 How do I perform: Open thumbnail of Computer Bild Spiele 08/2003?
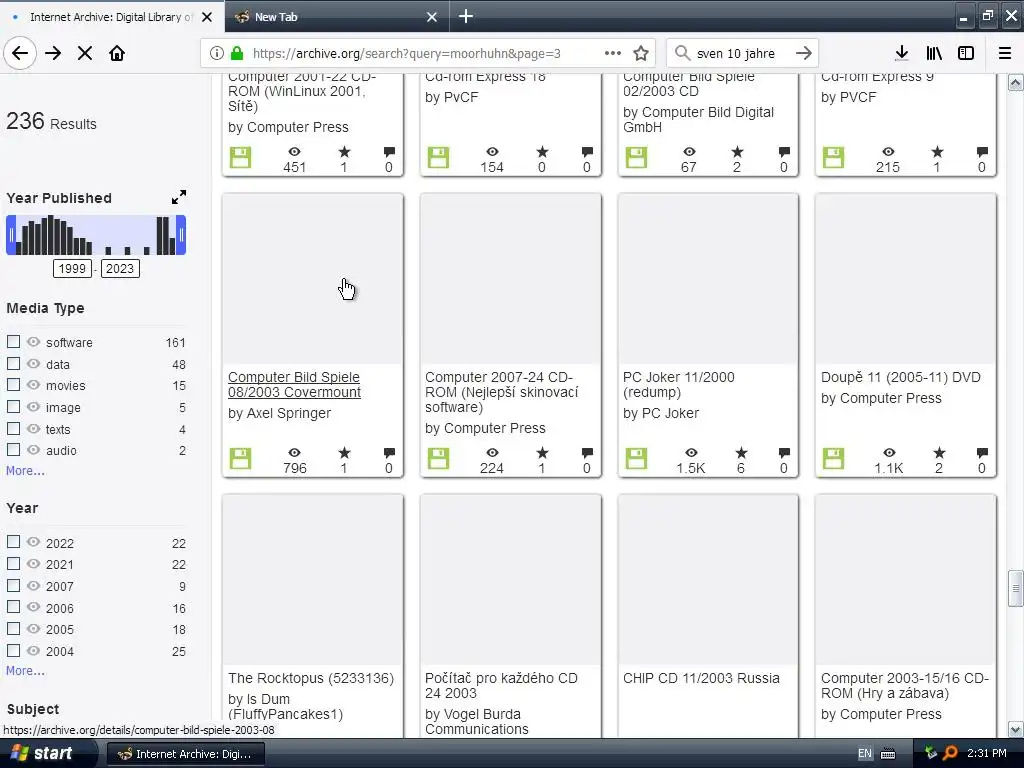pyautogui.click(x=313, y=279)
